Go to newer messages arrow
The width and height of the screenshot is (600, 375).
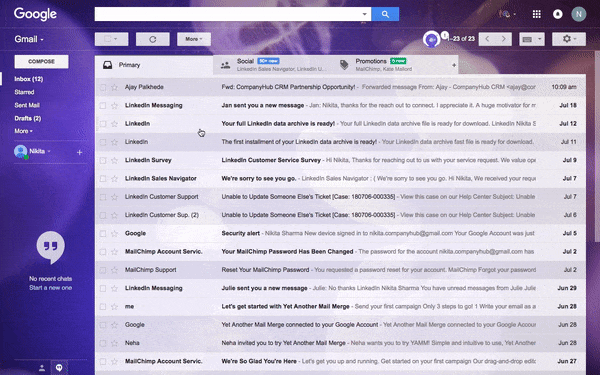point(487,39)
